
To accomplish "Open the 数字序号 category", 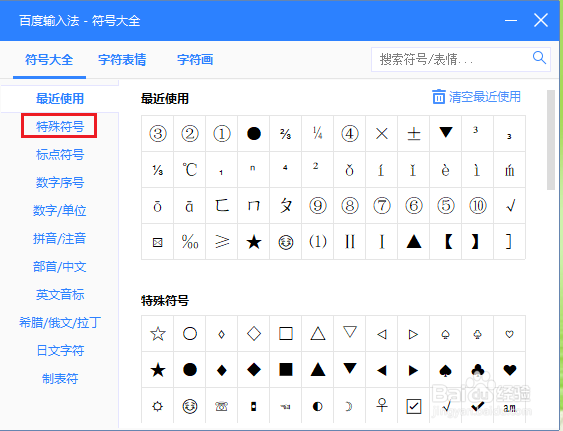I will (60, 182).
